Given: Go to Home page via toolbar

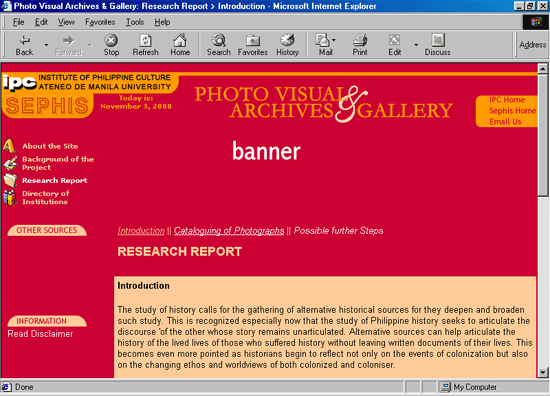Looking at the screenshot, I should point(180,45).
